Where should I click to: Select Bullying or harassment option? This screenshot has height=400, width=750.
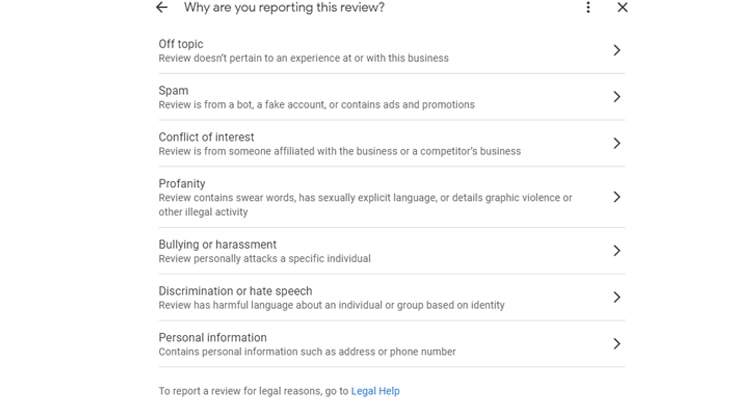392,251
